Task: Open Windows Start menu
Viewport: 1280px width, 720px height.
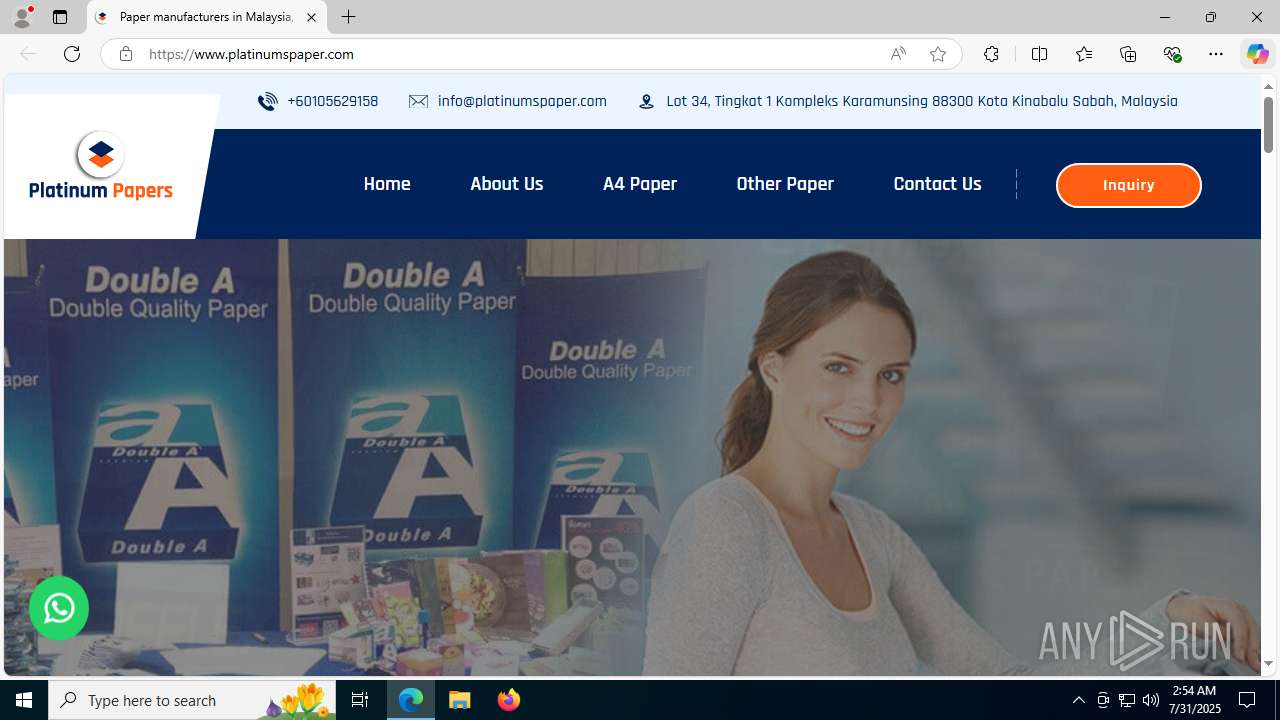Action: pos(24,700)
